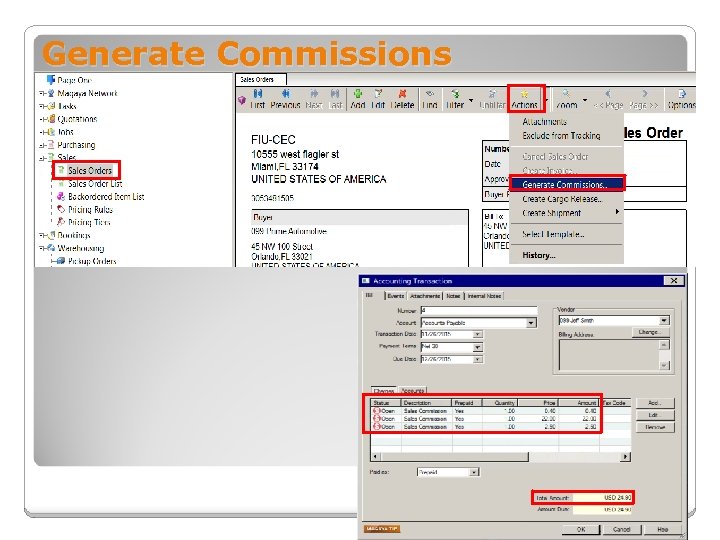
Task: Click the Sales Orders document tab
Action: point(261,79)
